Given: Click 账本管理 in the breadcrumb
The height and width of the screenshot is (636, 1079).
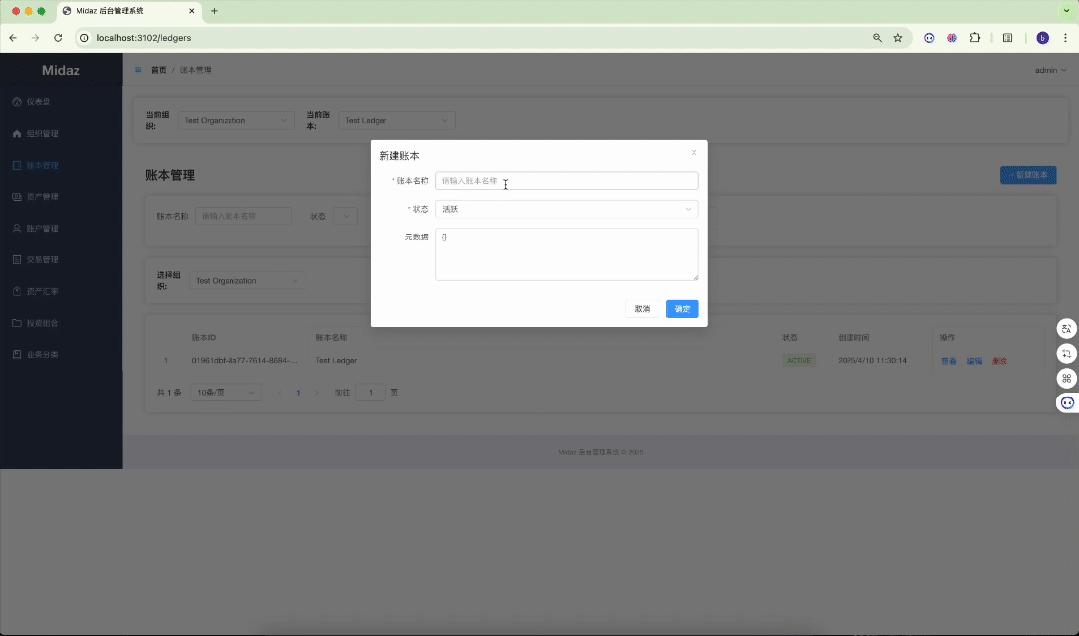Looking at the screenshot, I should 196,70.
